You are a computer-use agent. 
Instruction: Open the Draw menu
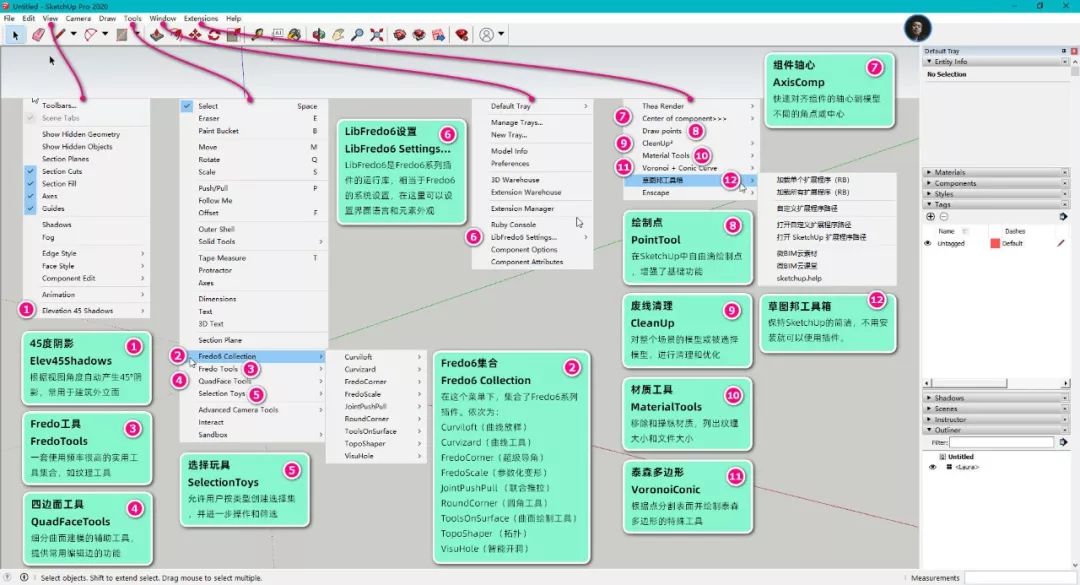tap(107, 19)
